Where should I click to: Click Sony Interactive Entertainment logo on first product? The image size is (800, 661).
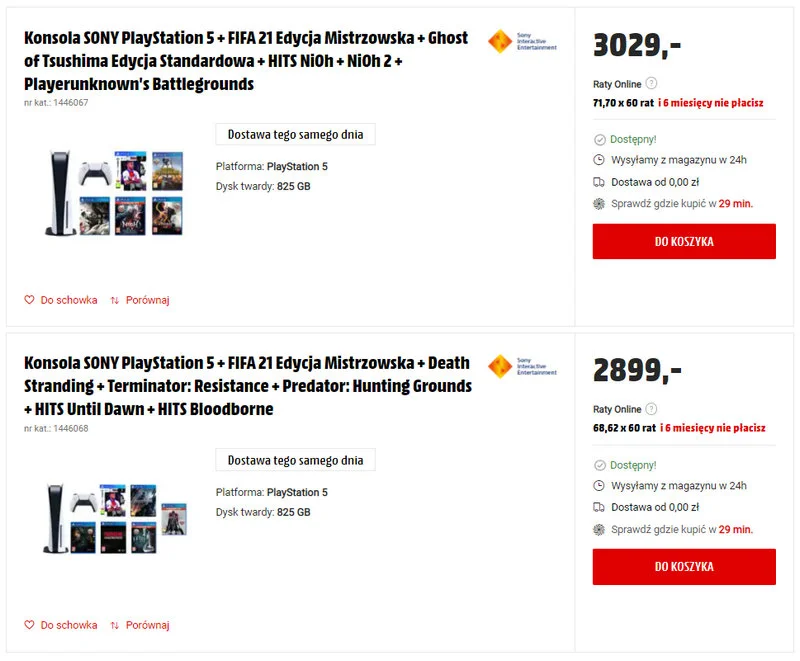521,41
